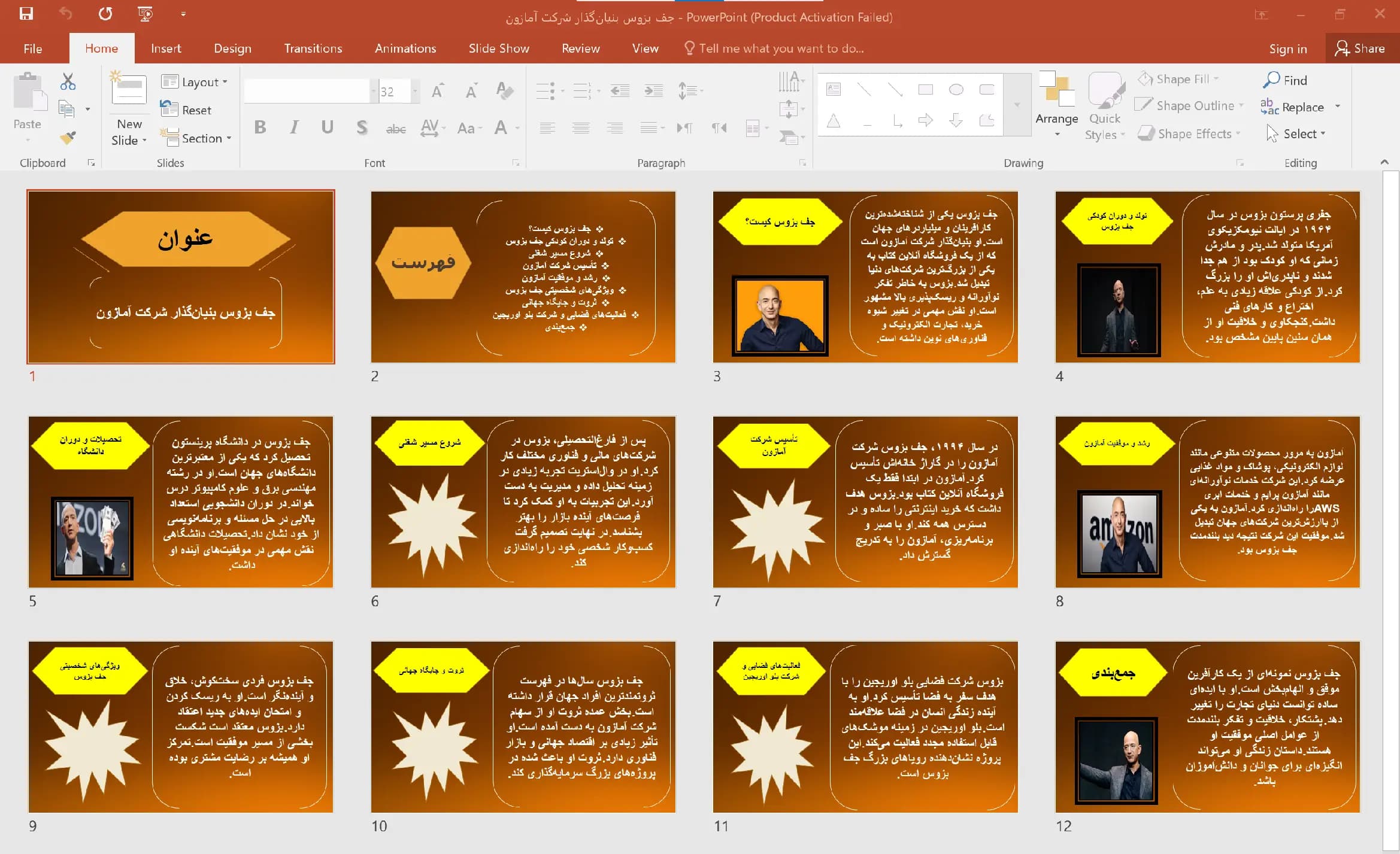Switch to the Insert tab

click(x=166, y=48)
